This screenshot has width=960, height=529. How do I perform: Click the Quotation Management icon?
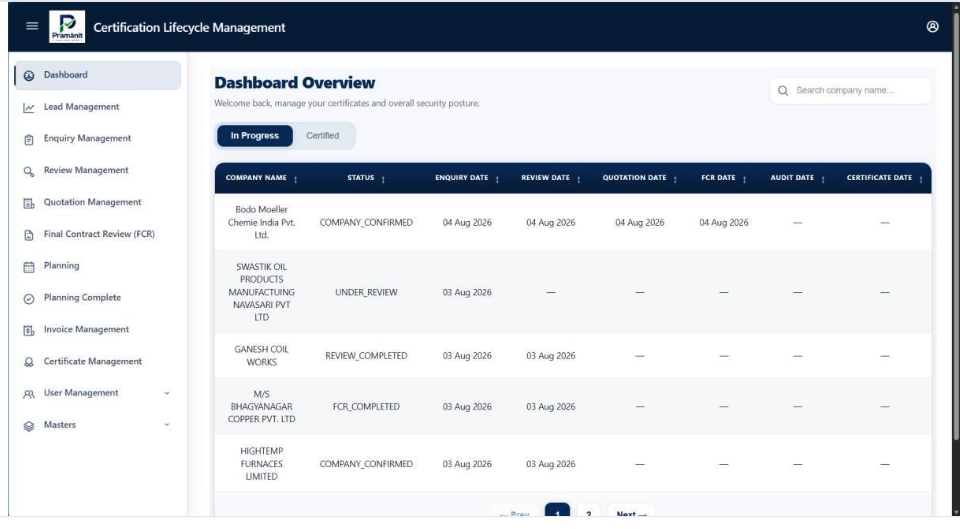tap(29, 203)
